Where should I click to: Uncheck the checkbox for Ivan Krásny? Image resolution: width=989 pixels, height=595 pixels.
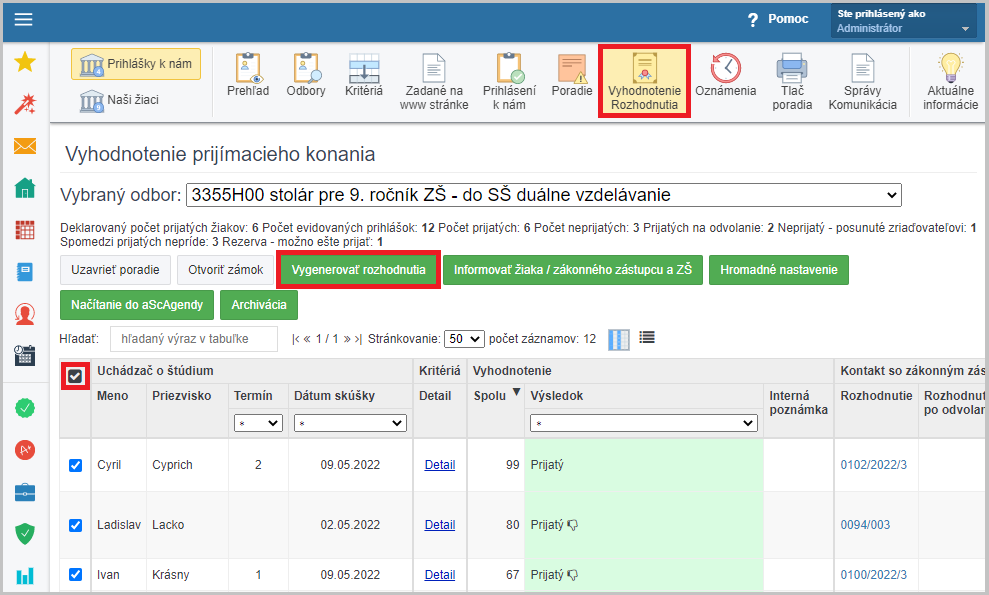click(x=75, y=574)
